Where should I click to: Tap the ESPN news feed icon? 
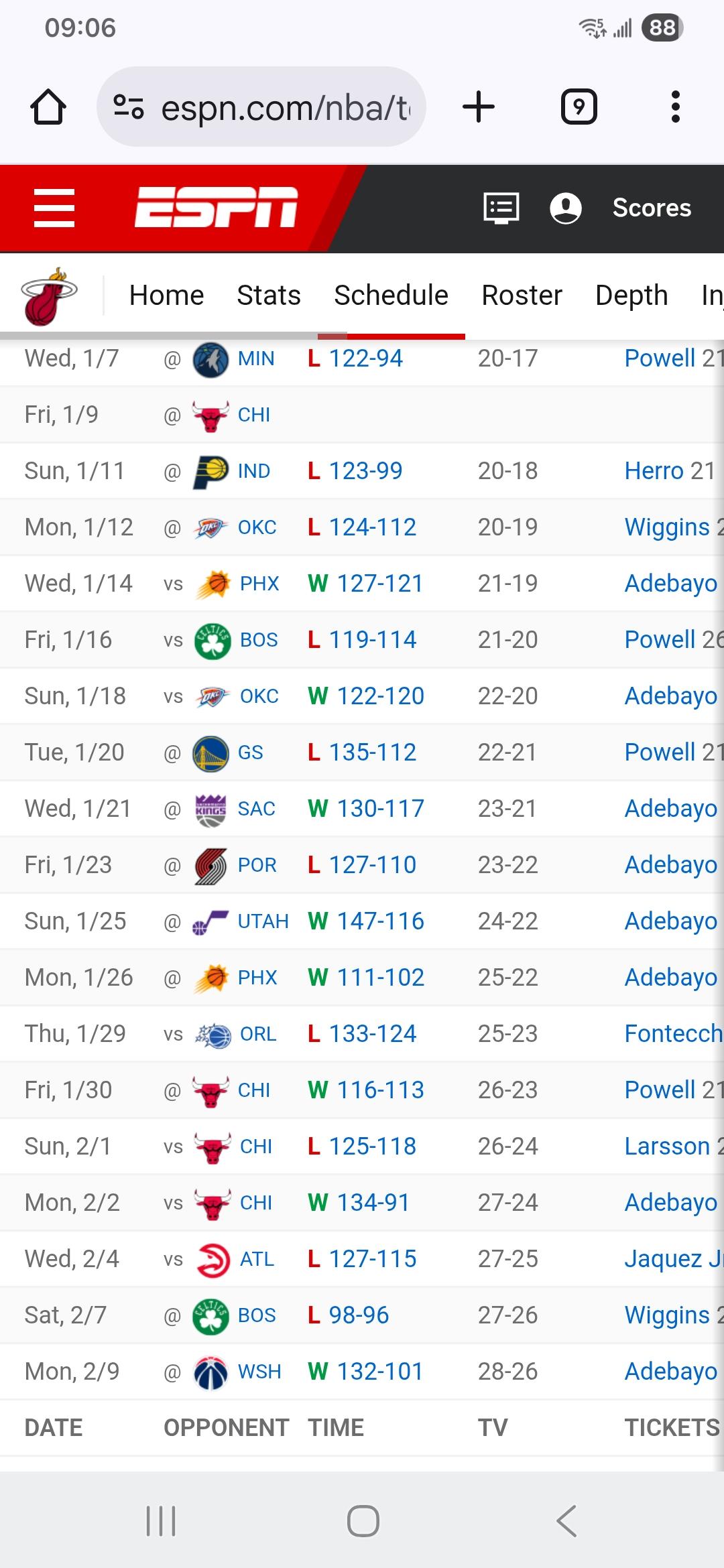(x=501, y=208)
